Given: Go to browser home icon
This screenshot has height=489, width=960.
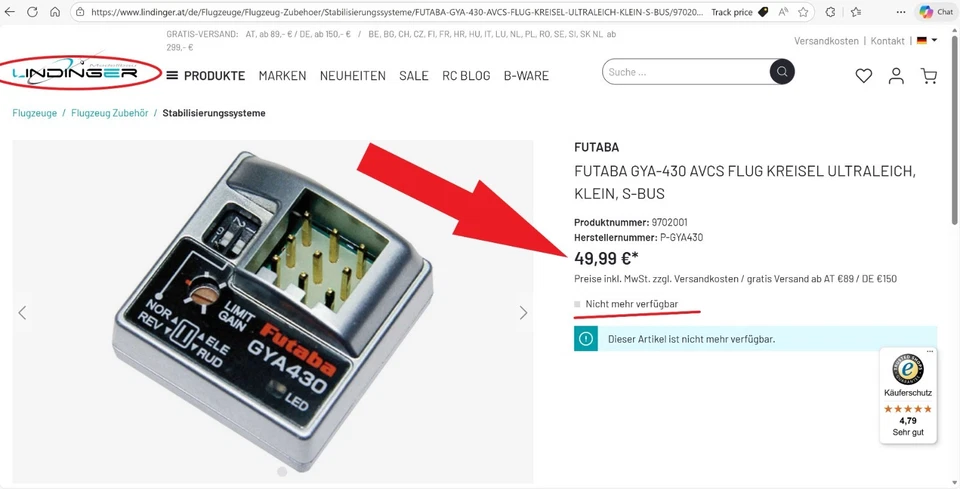Looking at the screenshot, I should pos(55,12).
